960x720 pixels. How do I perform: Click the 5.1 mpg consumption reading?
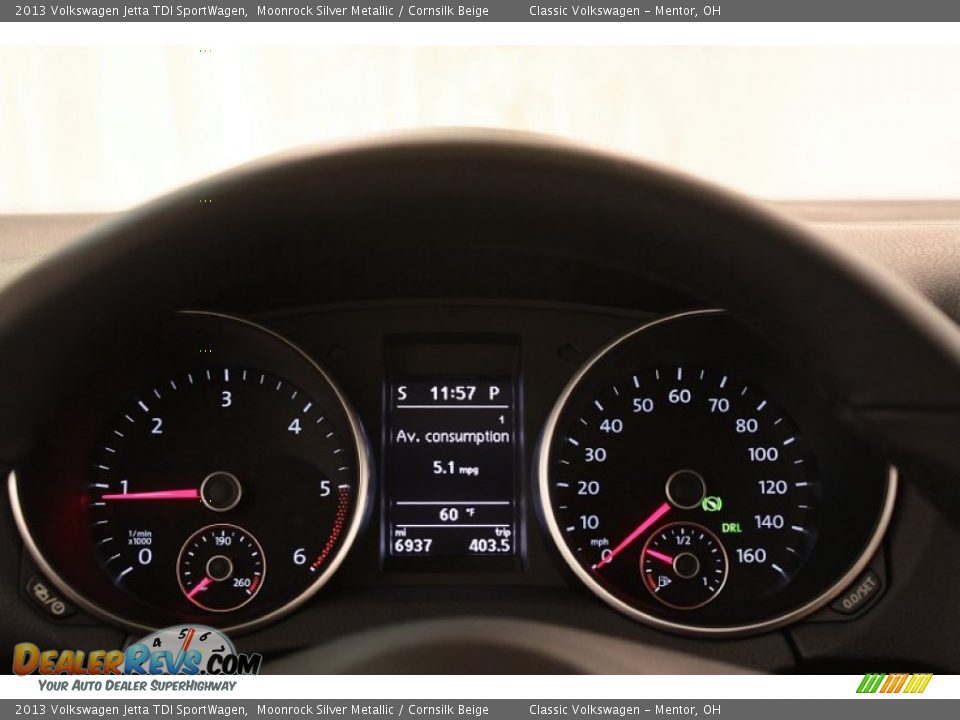click(454, 467)
